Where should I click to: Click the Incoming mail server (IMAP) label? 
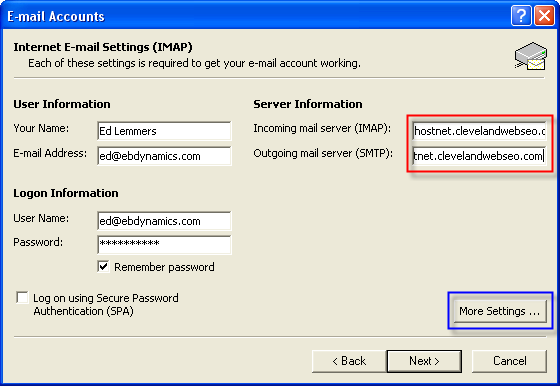pos(322,128)
